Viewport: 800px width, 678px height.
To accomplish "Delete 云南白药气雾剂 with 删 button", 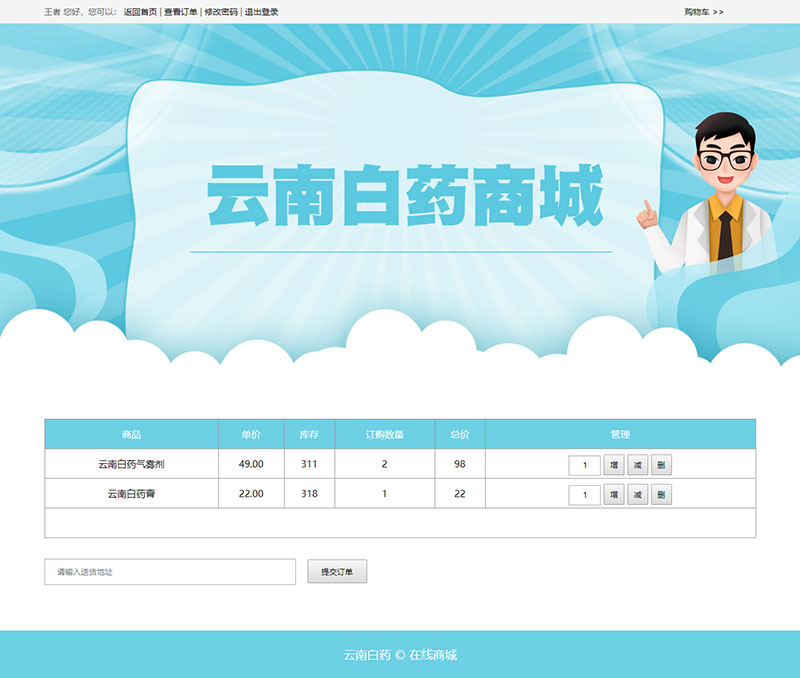I will [661, 465].
